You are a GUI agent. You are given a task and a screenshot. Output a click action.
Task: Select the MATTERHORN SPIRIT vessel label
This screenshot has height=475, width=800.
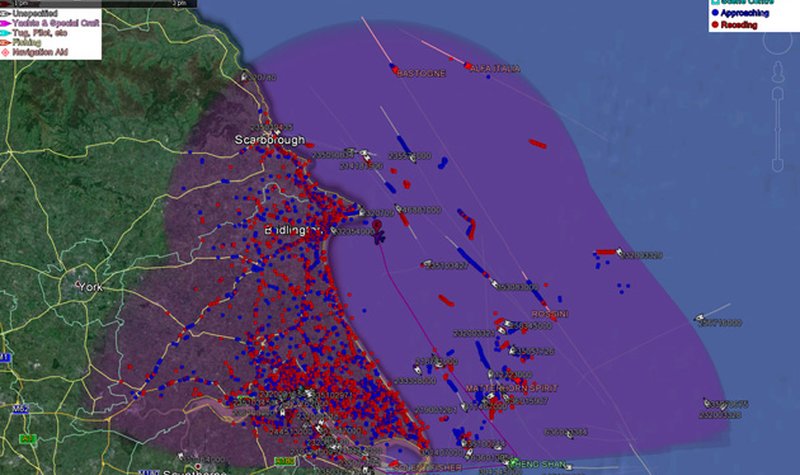tap(511, 388)
